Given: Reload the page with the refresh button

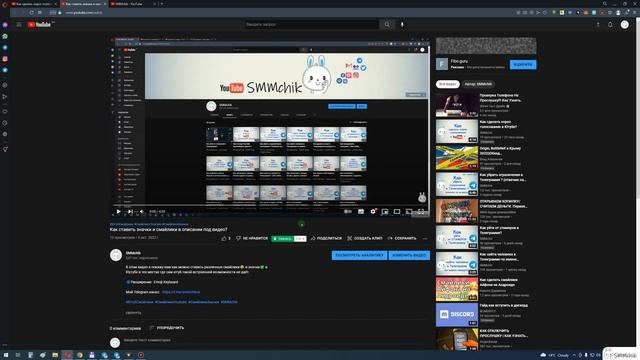Looking at the screenshot, I should [31, 13].
